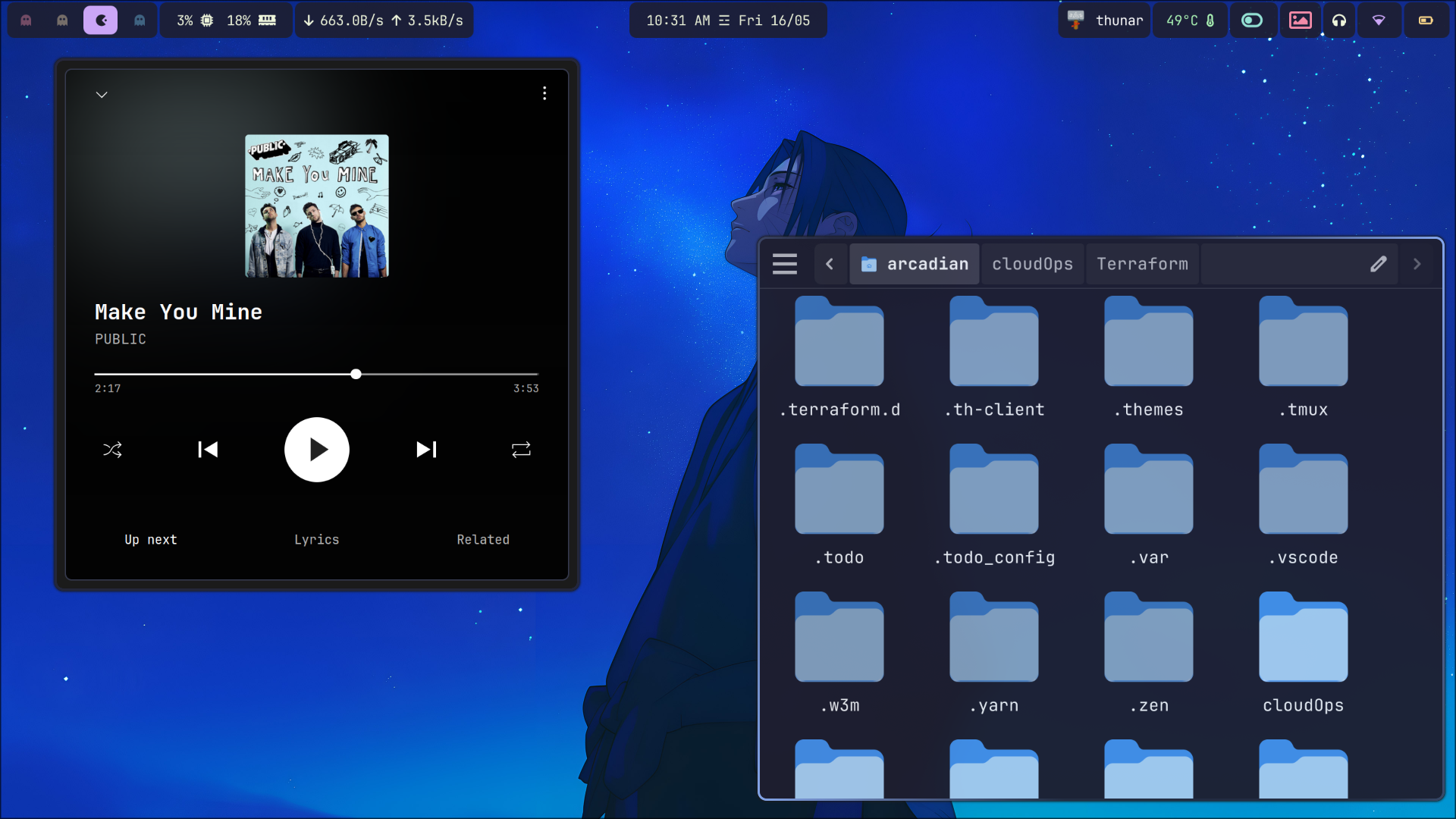The image size is (1456, 819).
Task: Select the .yarn folder
Action: (994, 654)
